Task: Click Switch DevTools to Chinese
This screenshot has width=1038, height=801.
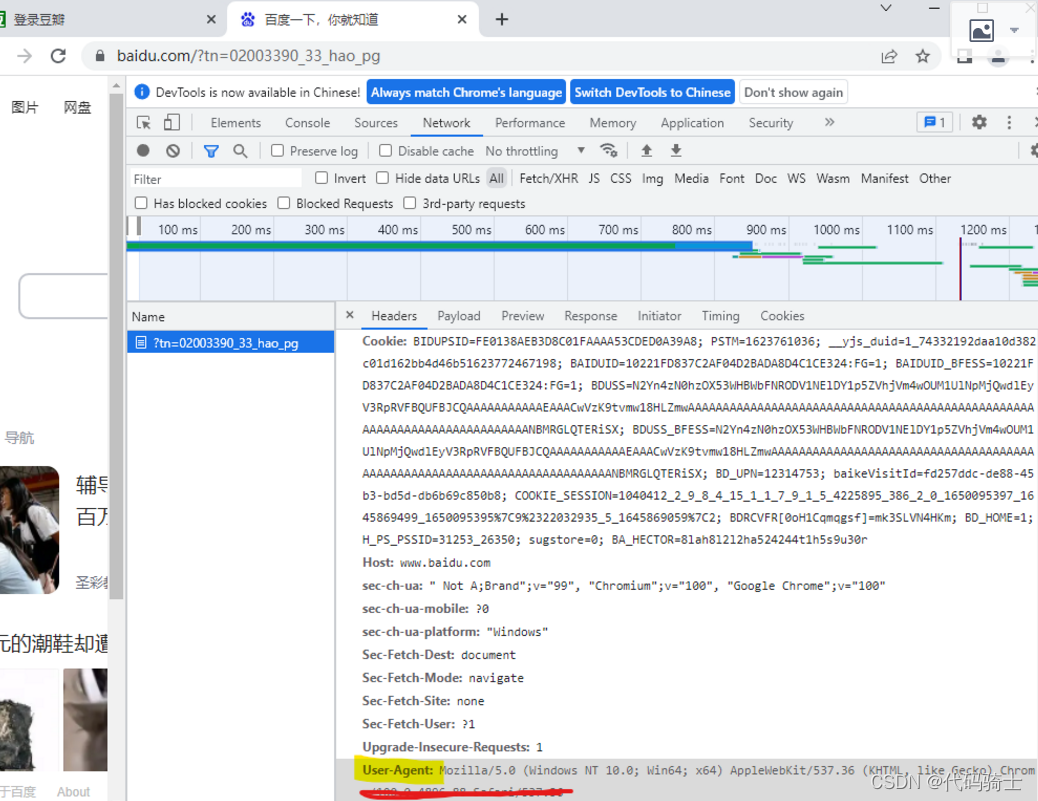Action: (x=652, y=93)
